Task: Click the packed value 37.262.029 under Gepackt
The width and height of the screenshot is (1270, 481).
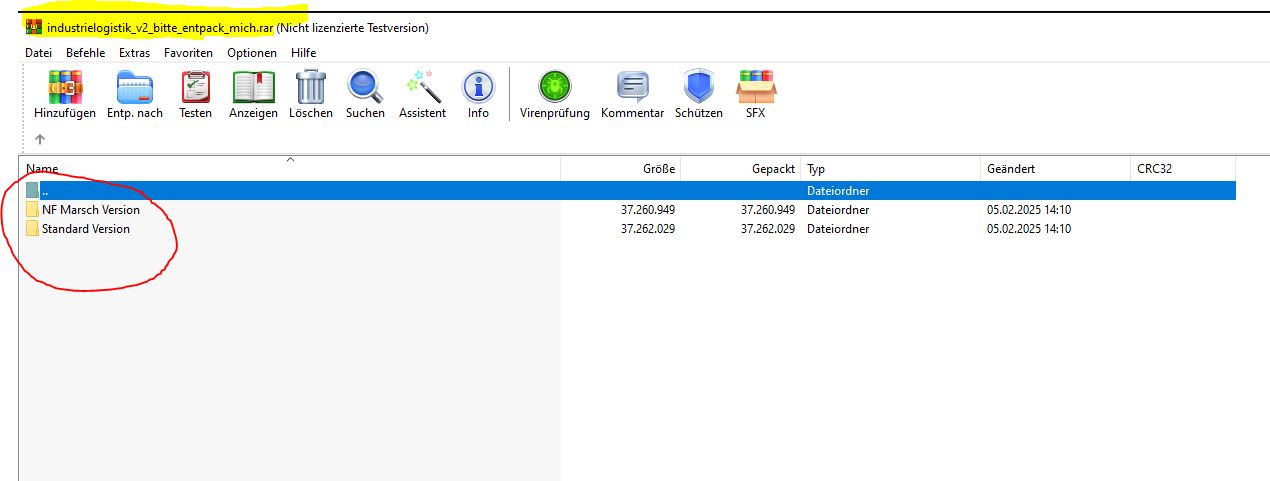Action: (x=768, y=229)
